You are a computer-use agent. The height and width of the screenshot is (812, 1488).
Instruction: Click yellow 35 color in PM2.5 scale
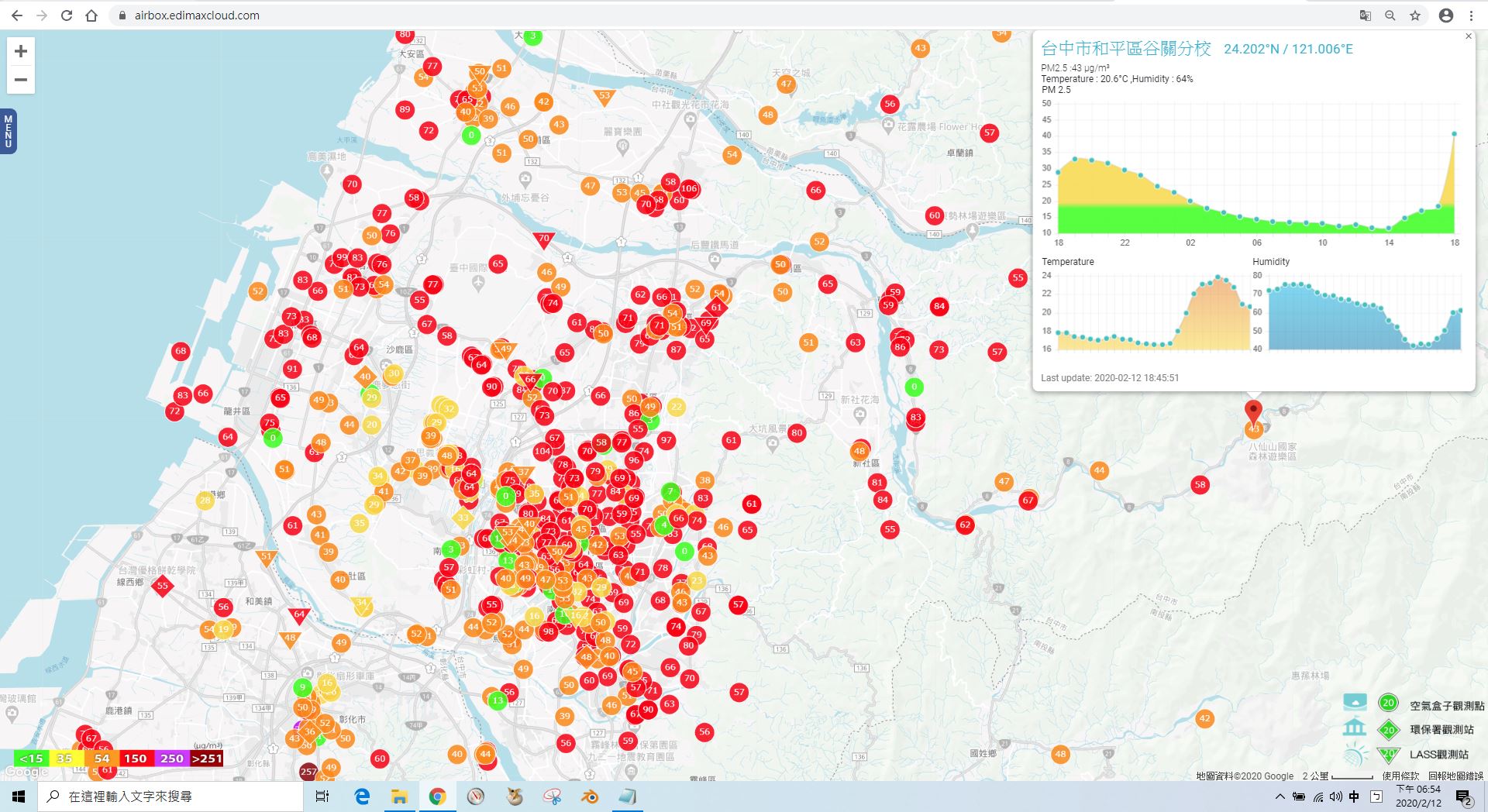tap(65, 759)
